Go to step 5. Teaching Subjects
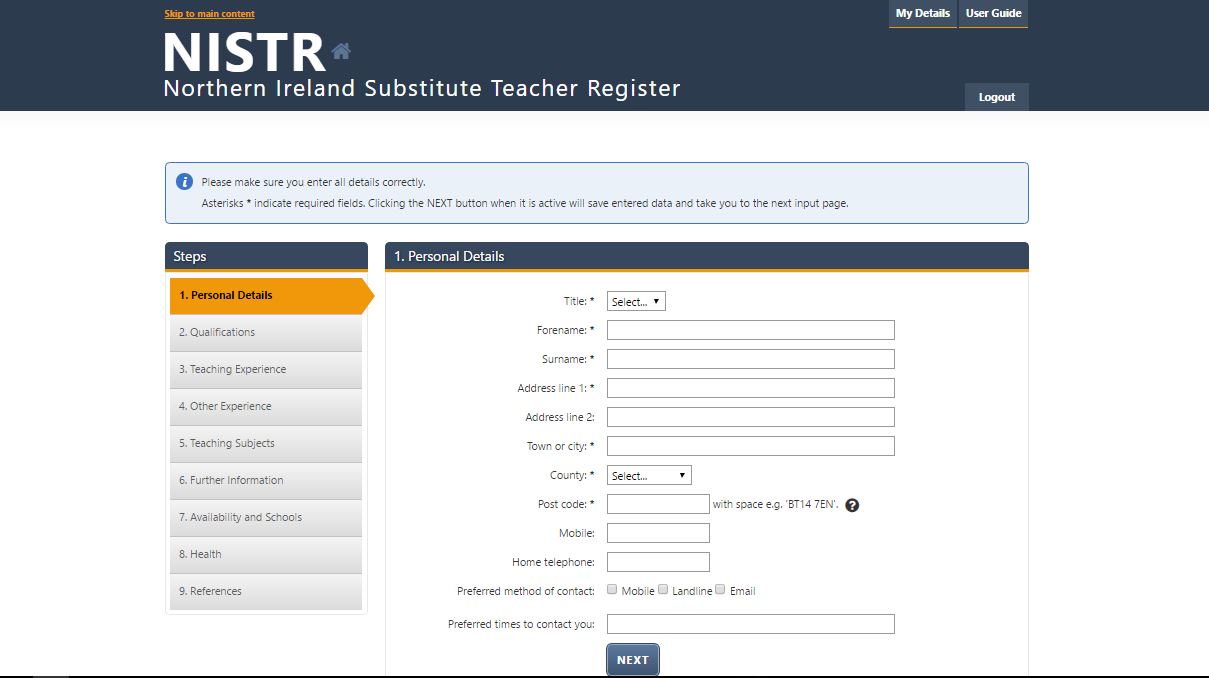 point(266,444)
